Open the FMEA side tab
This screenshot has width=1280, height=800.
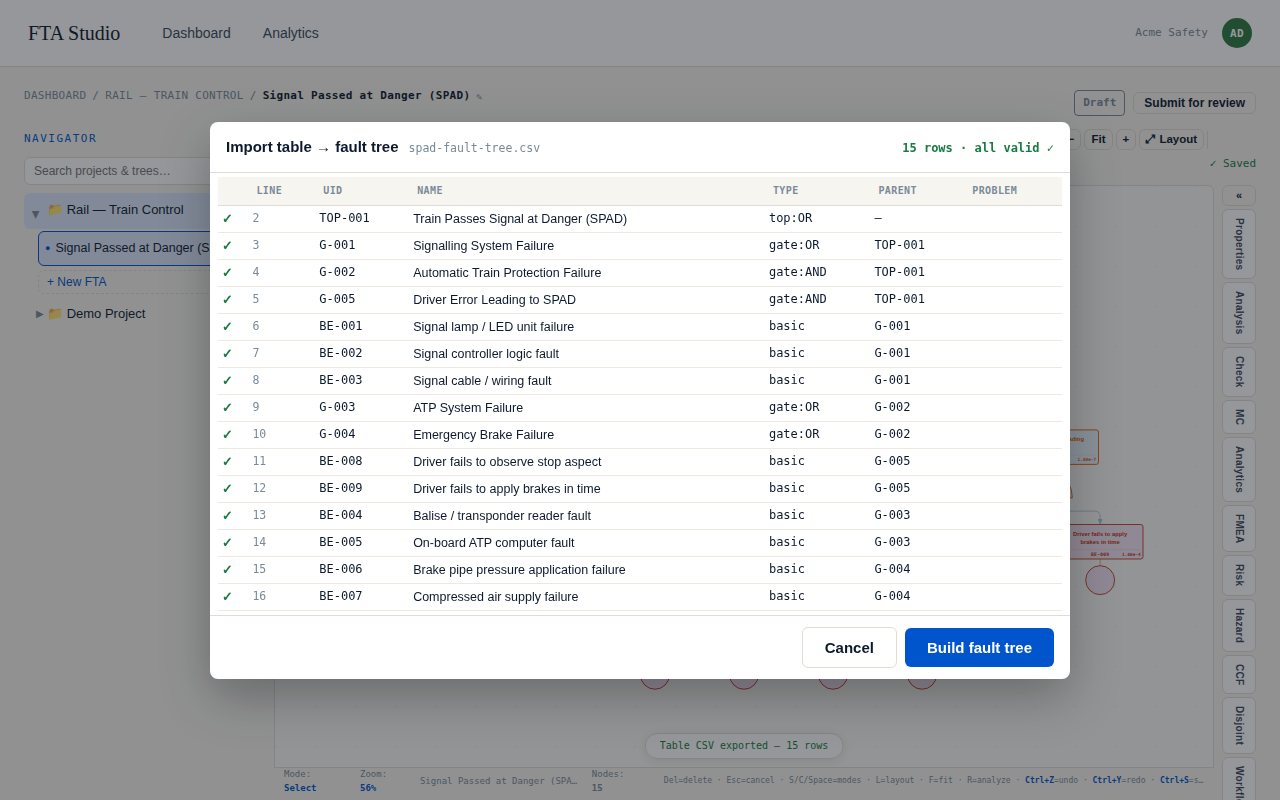pyautogui.click(x=1239, y=527)
